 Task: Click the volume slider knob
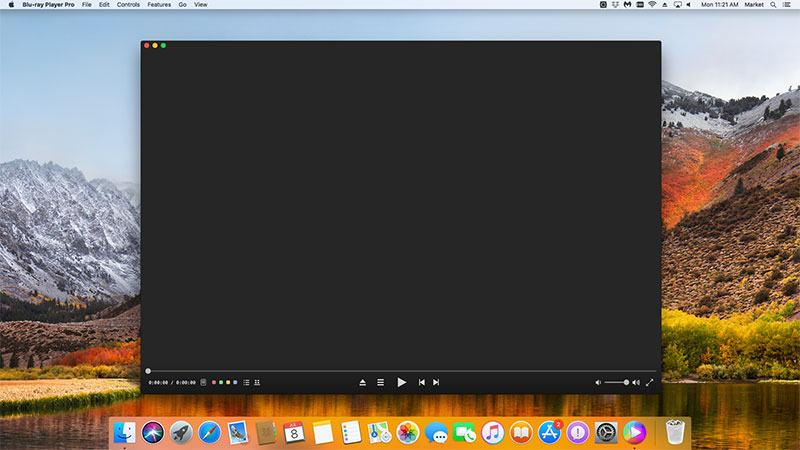coord(626,382)
